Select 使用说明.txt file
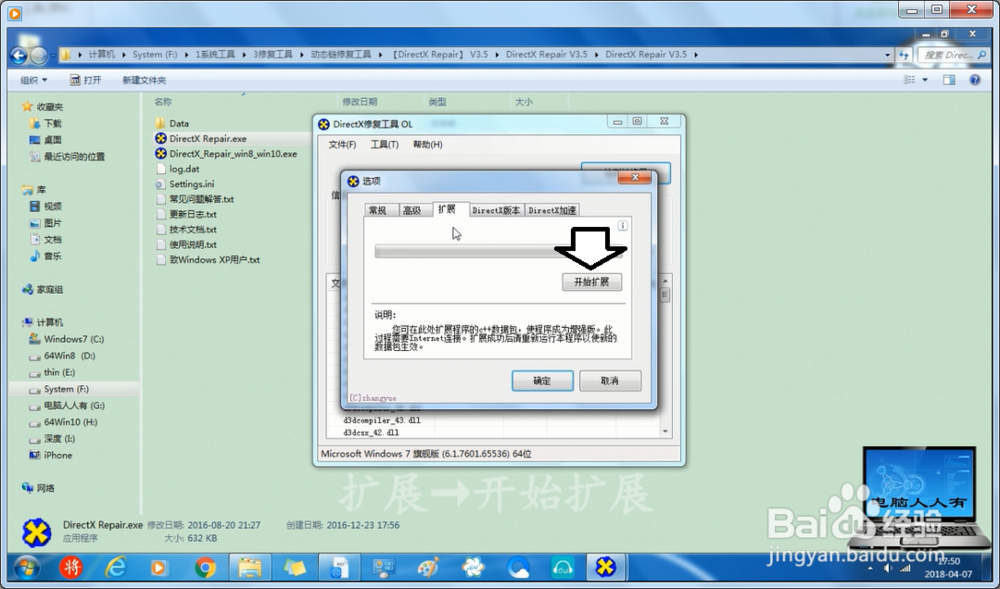 pyautogui.click(x=186, y=244)
